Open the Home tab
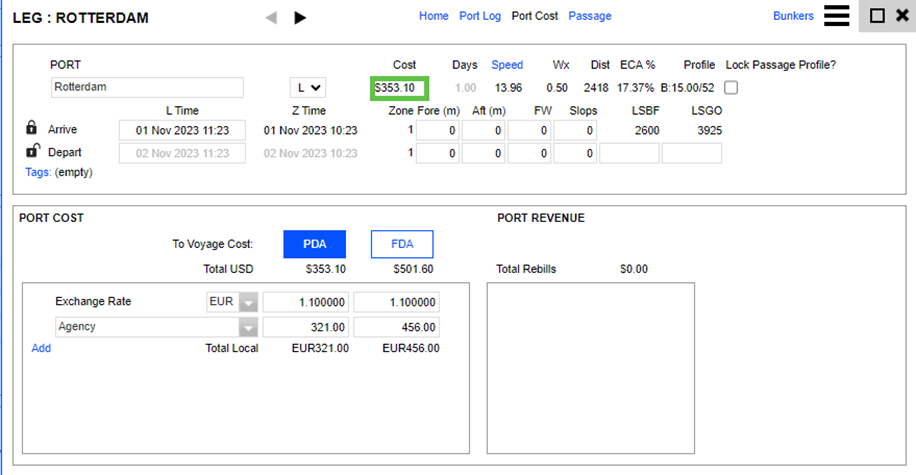916x475 pixels. click(433, 16)
